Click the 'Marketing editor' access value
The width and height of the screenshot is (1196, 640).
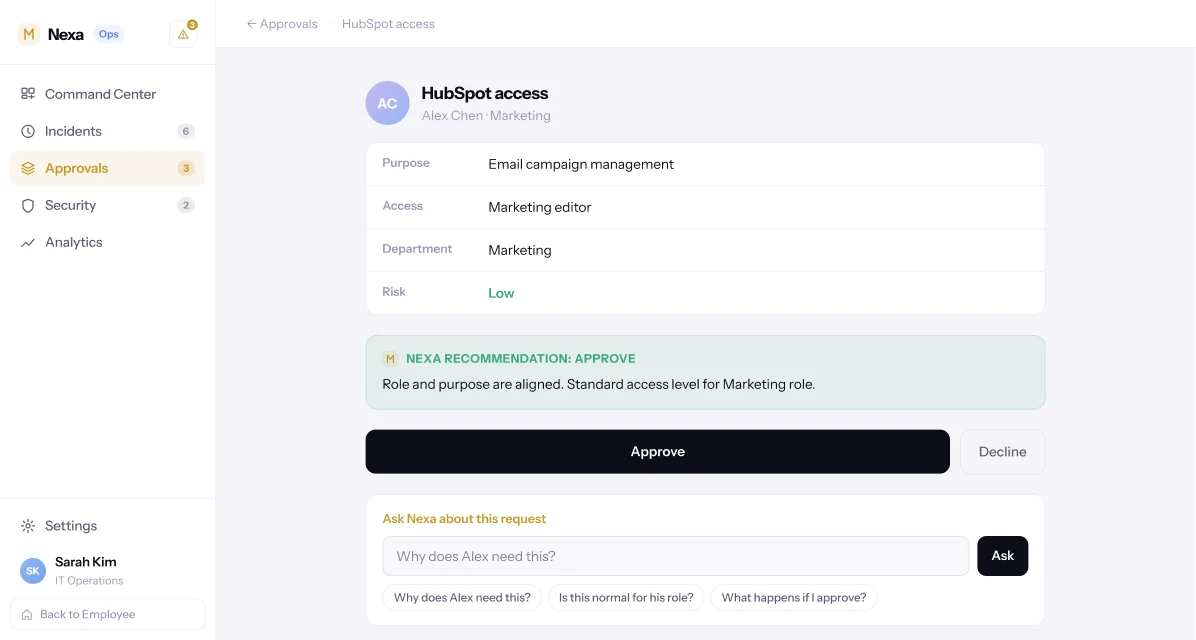(x=540, y=207)
